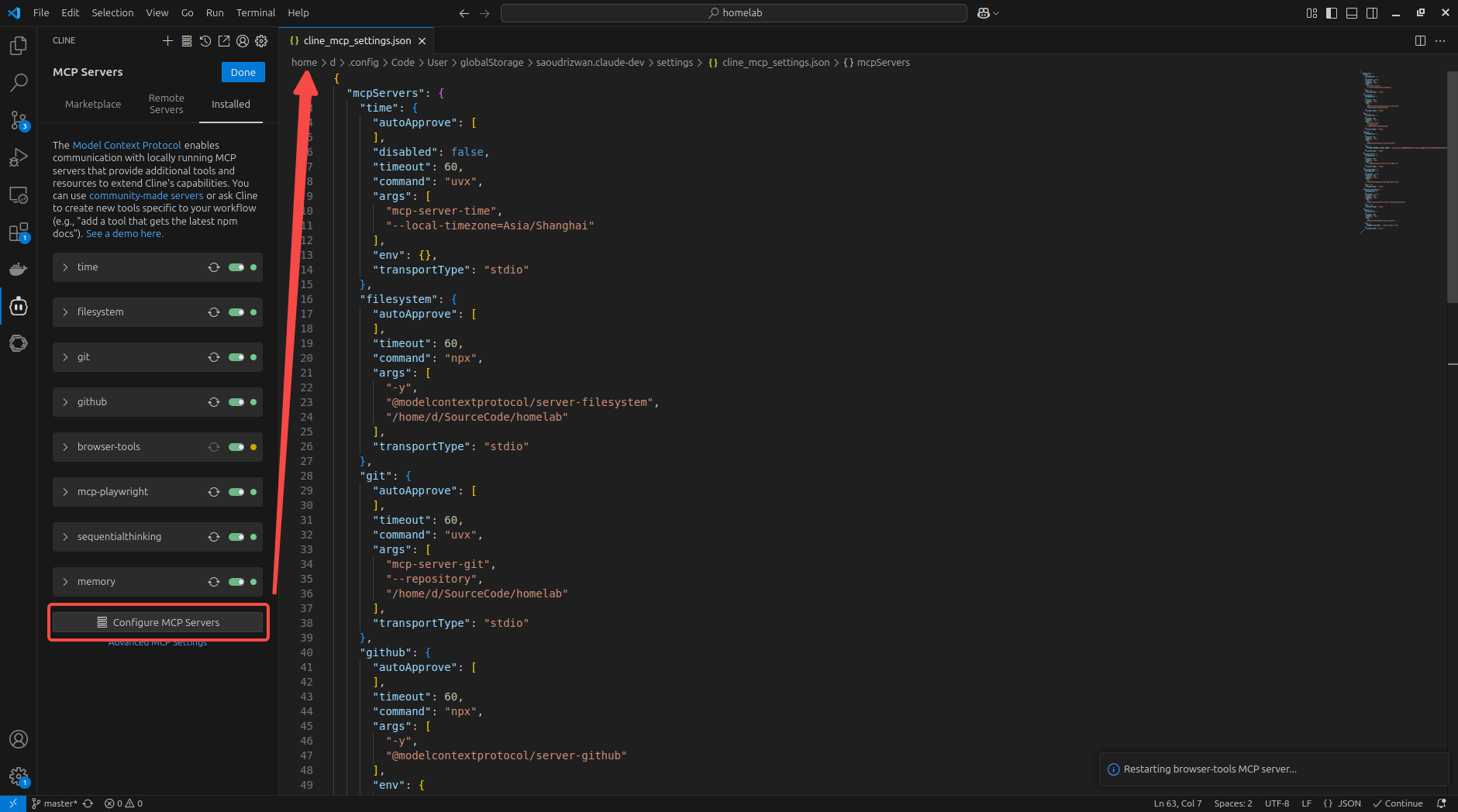Click the code minimap overview

coord(1402,152)
